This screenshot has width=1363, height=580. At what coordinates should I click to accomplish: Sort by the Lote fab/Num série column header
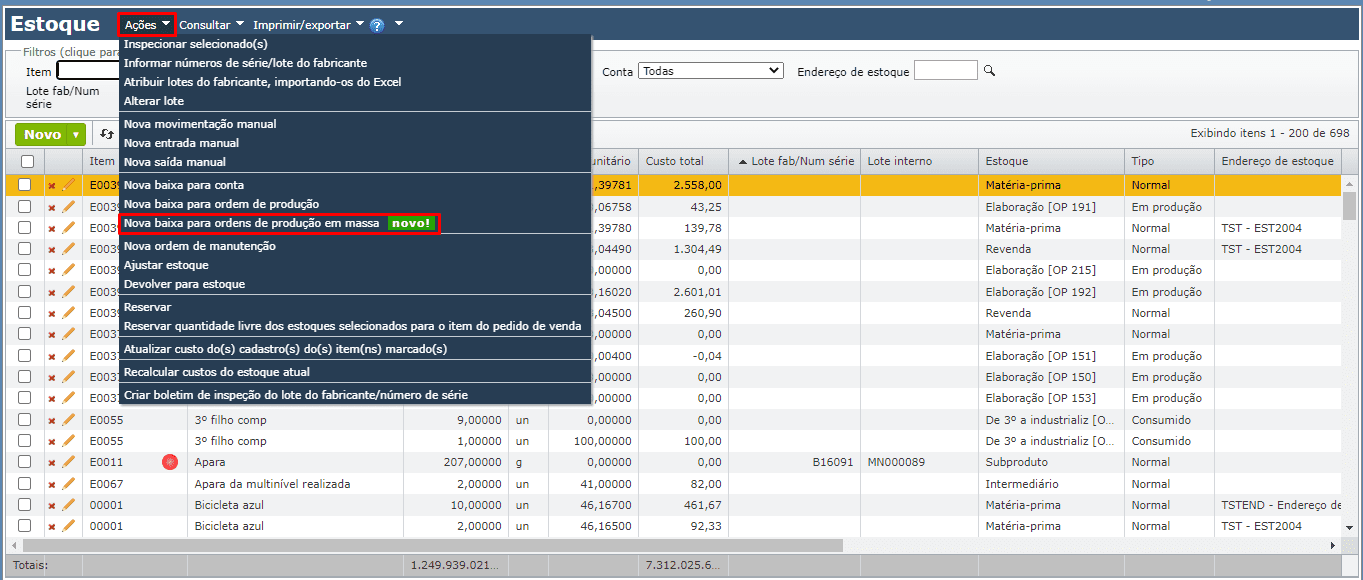click(x=800, y=161)
